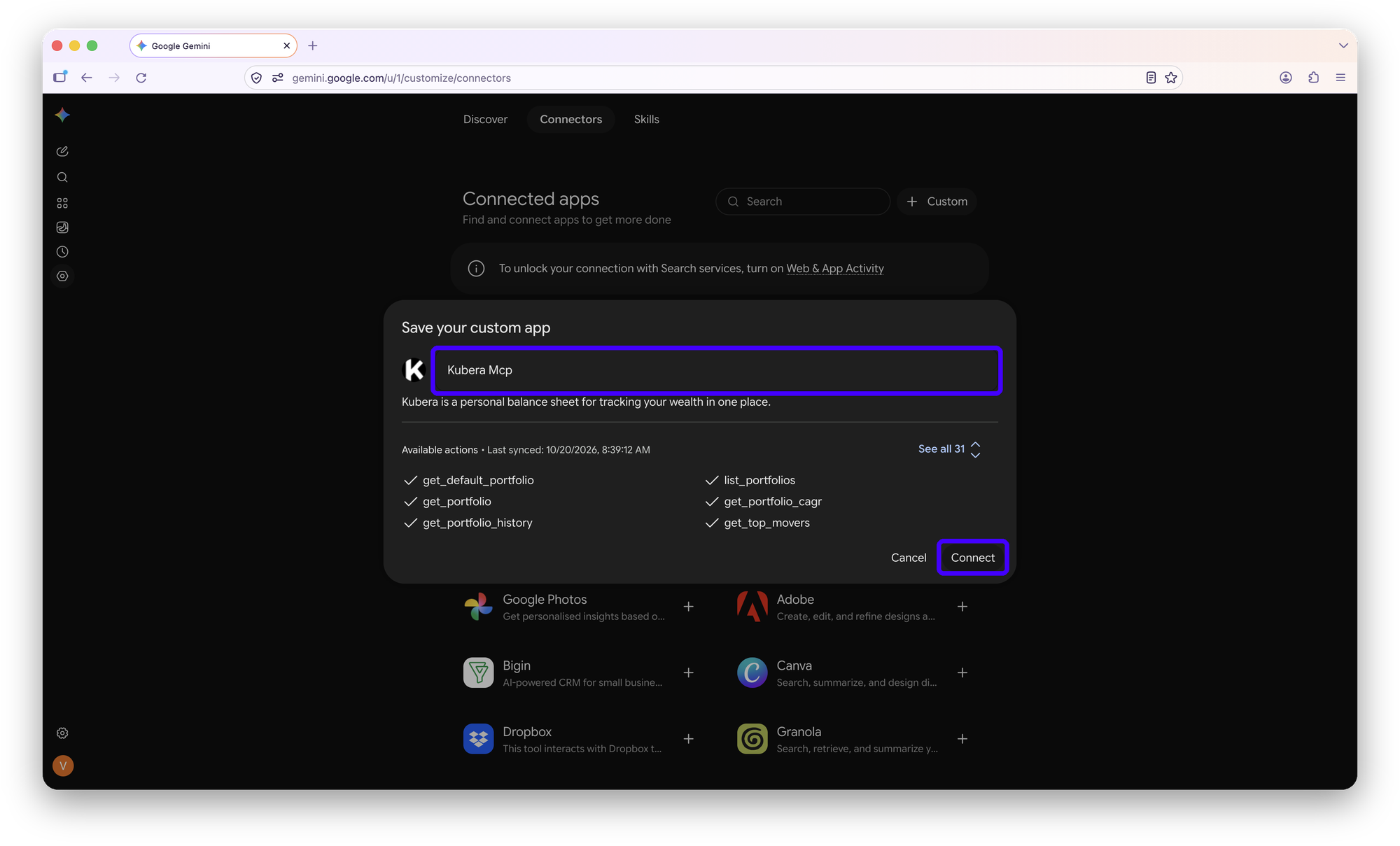Expand the See all 31 actions list
Viewport: 1400px width, 846px height.
949,449
